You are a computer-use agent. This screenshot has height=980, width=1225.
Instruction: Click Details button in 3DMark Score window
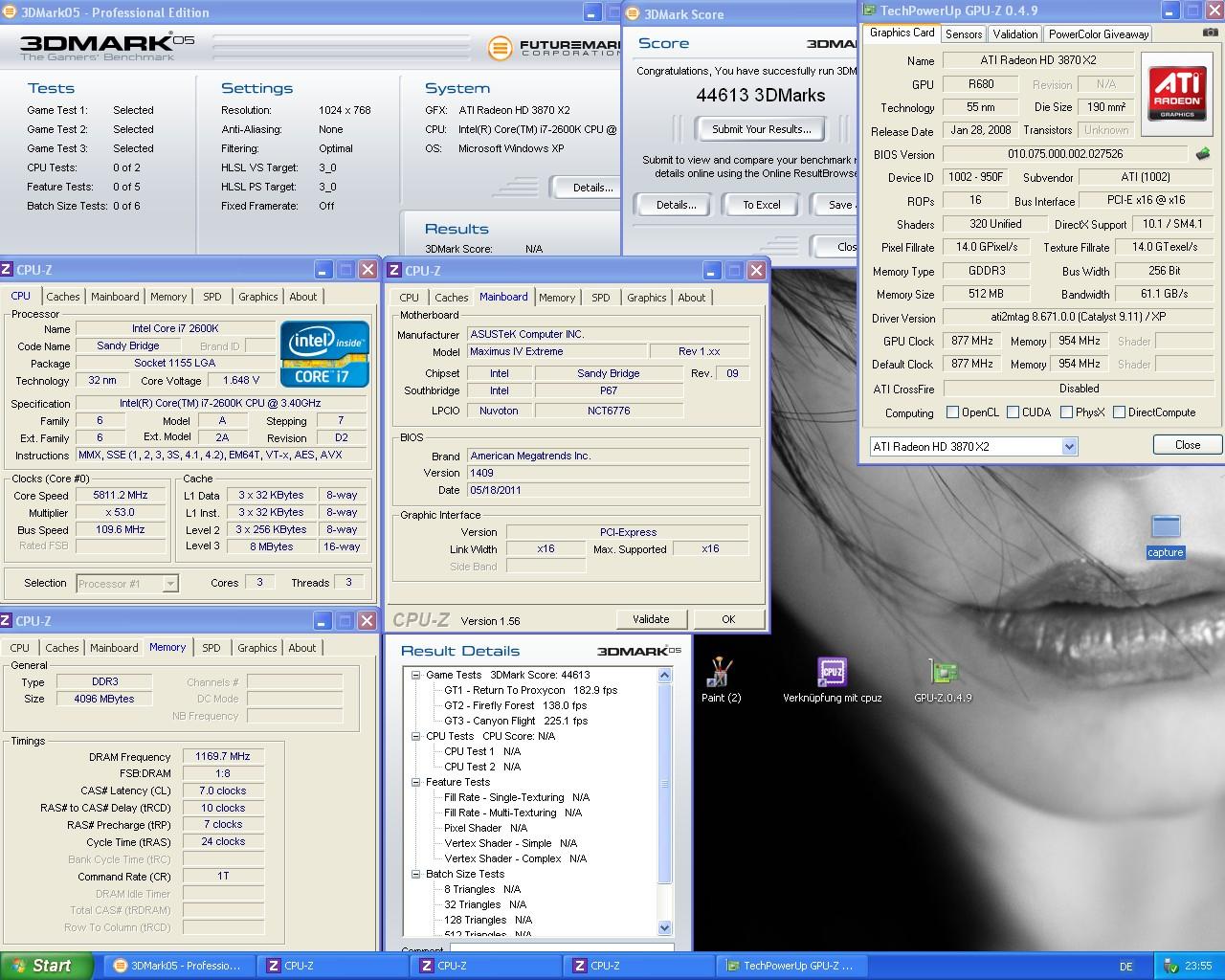click(x=676, y=205)
